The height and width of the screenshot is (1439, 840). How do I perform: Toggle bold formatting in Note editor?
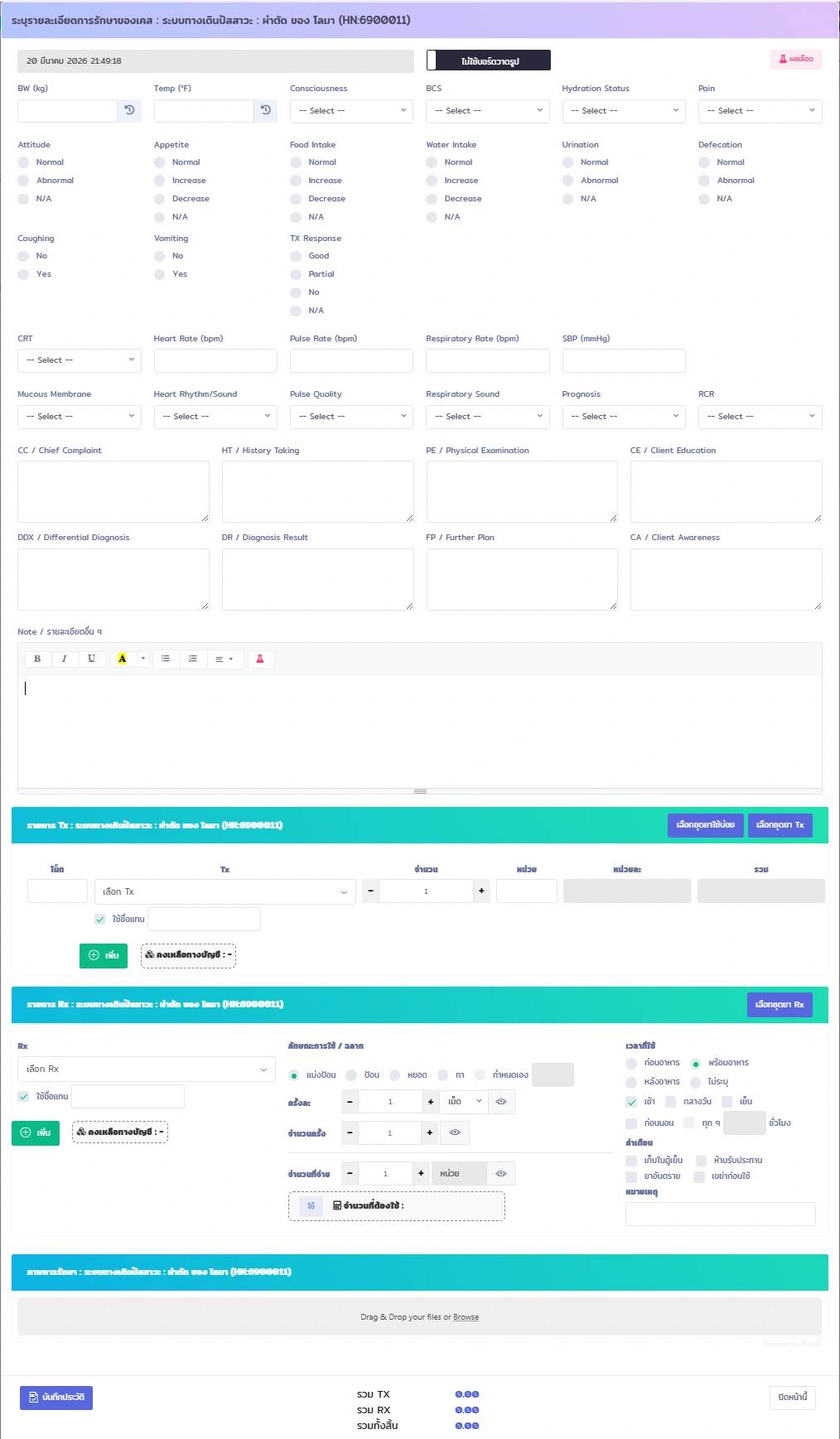tap(37, 659)
